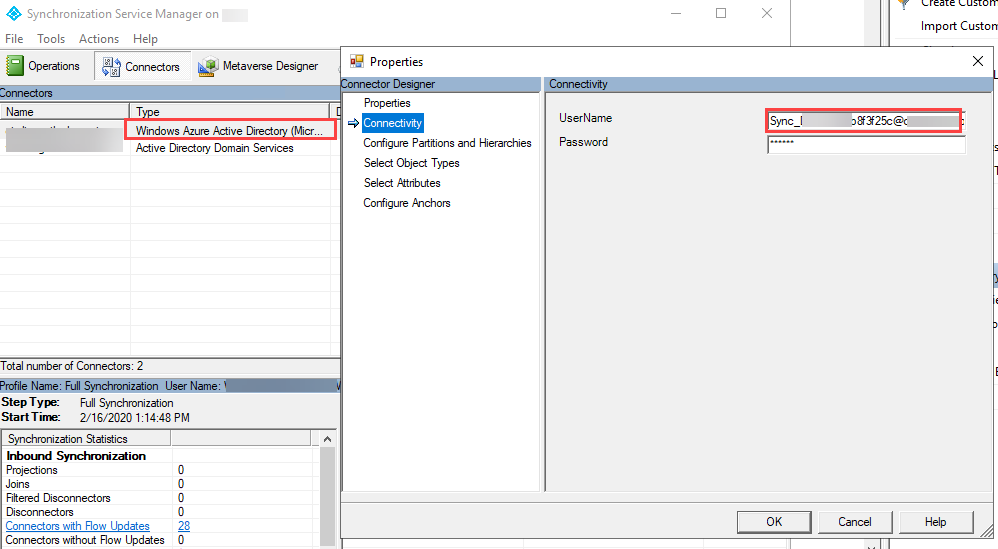Open the Actions menu
The width and height of the screenshot is (998, 549).
[99, 39]
